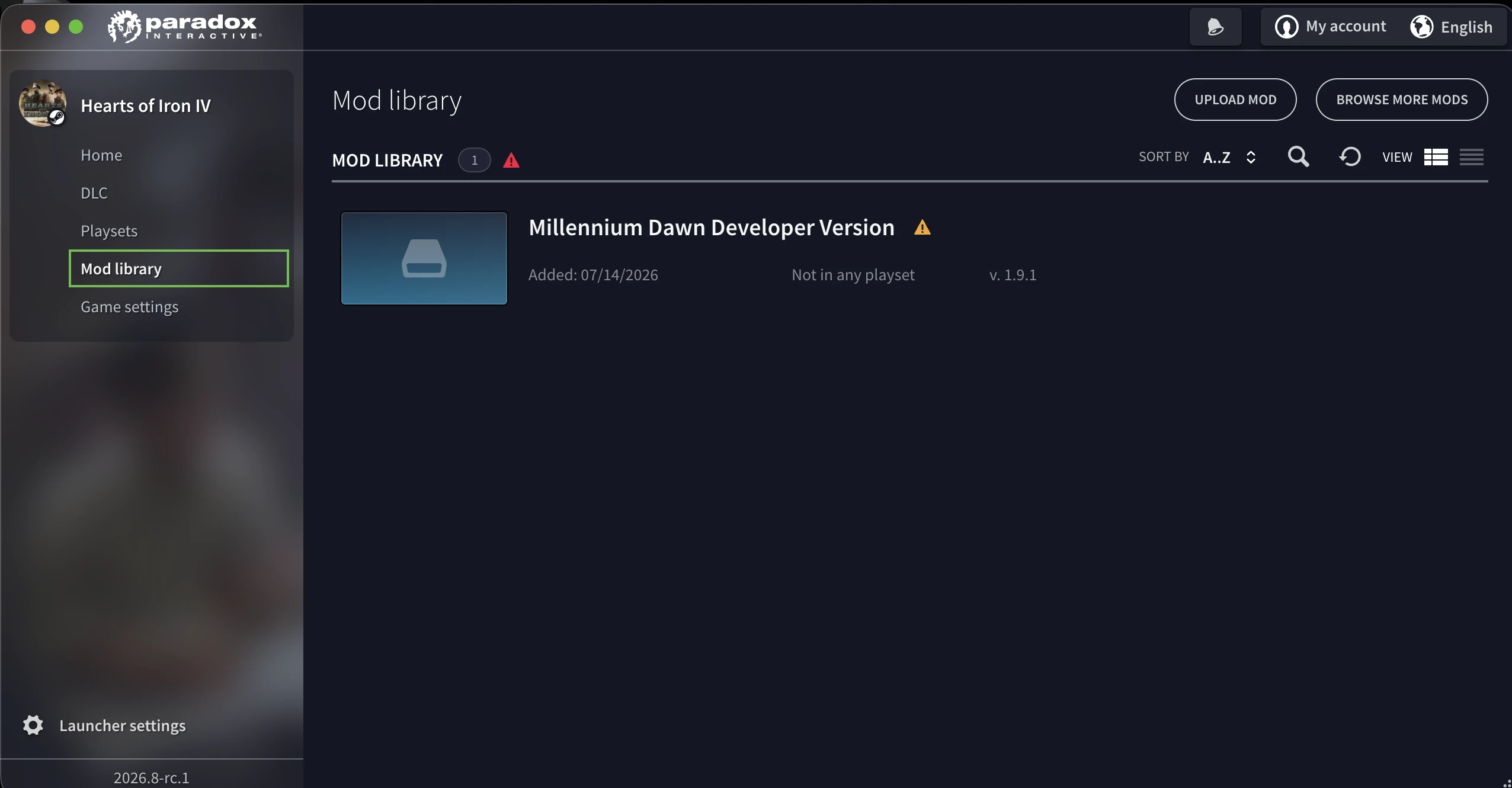This screenshot has height=788, width=1512.
Task: Open search in the mod library
Action: click(1298, 157)
